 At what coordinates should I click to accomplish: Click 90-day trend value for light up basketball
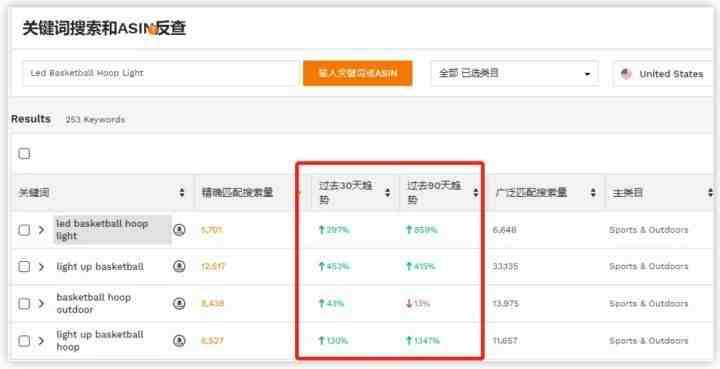420,267
